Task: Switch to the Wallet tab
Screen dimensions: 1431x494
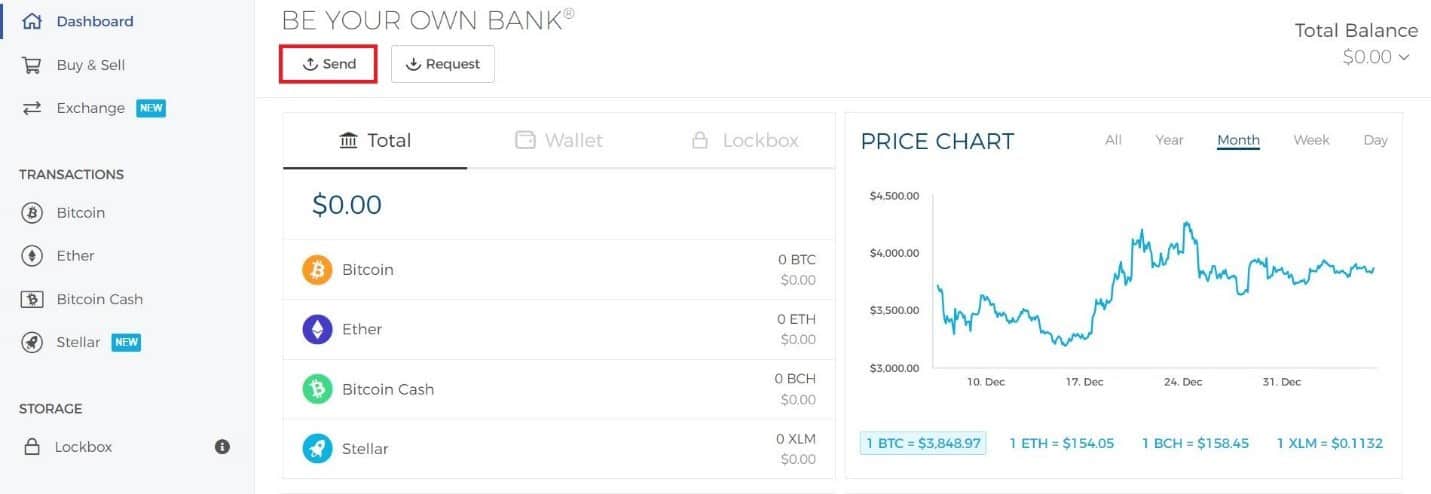Action: (x=559, y=140)
